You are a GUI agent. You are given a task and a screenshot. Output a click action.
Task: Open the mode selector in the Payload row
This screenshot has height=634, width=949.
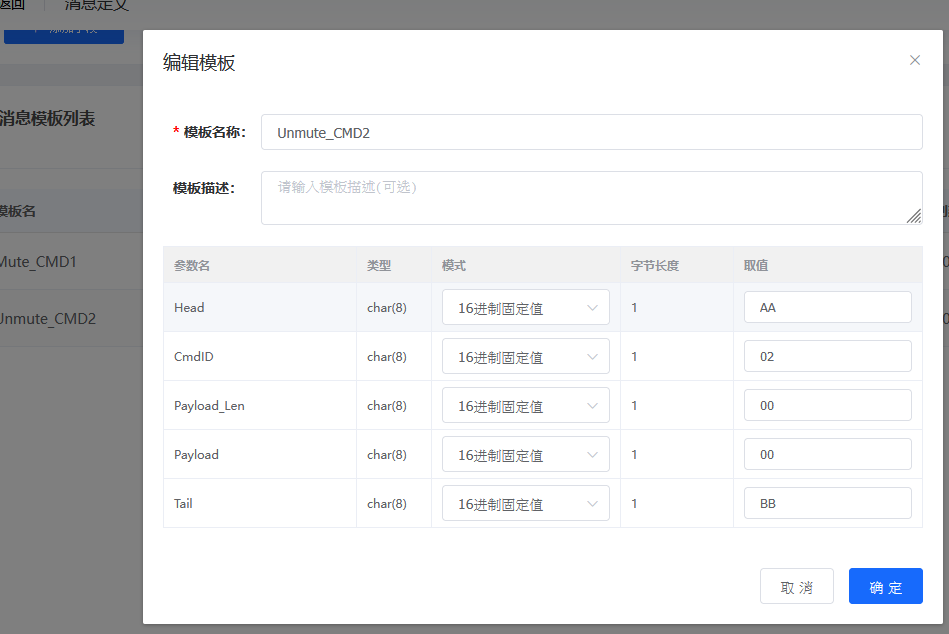(525, 454)
